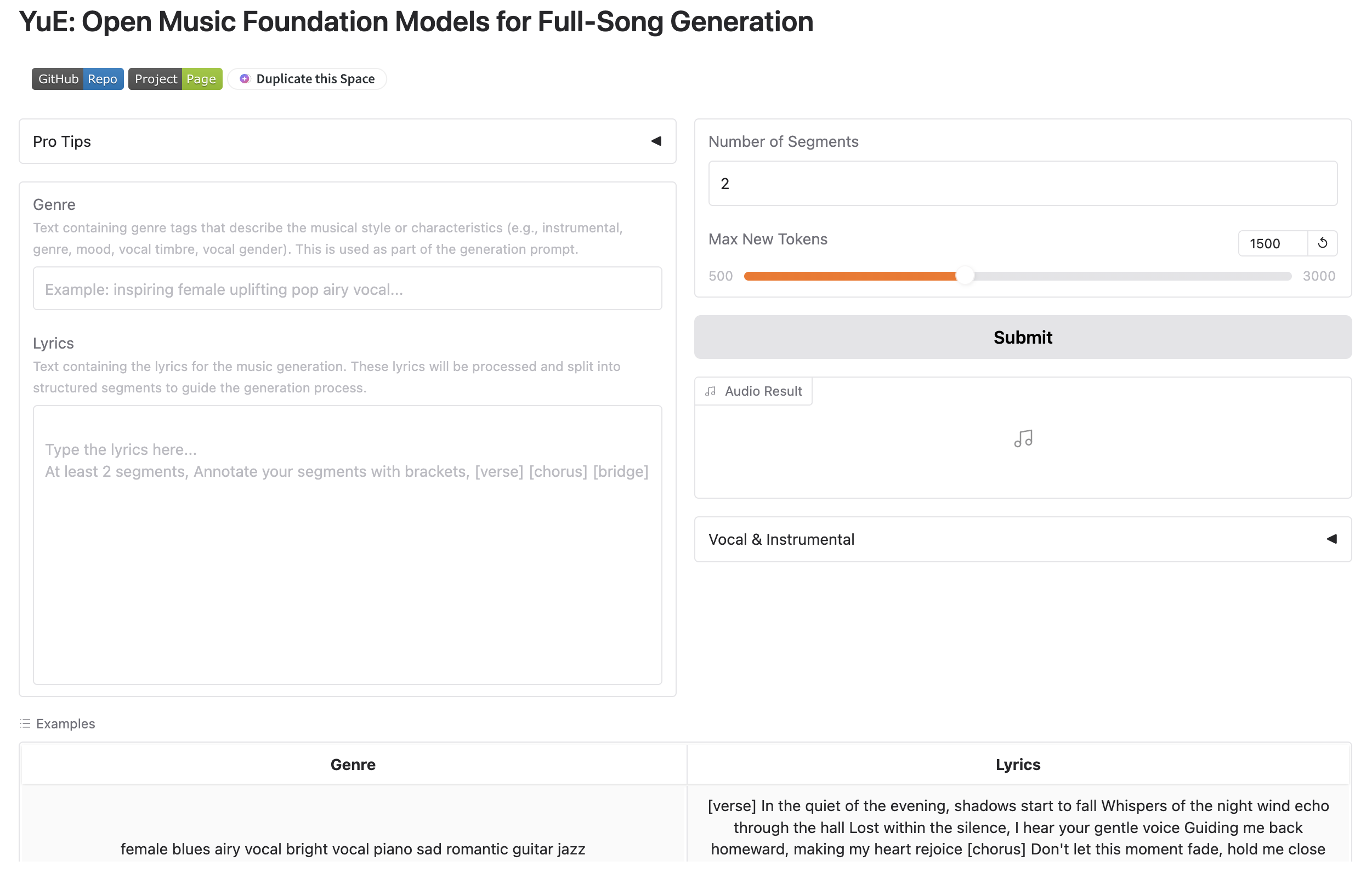
Task: Click the music note icon in Audio Result area
Action: click(1023, 438)
